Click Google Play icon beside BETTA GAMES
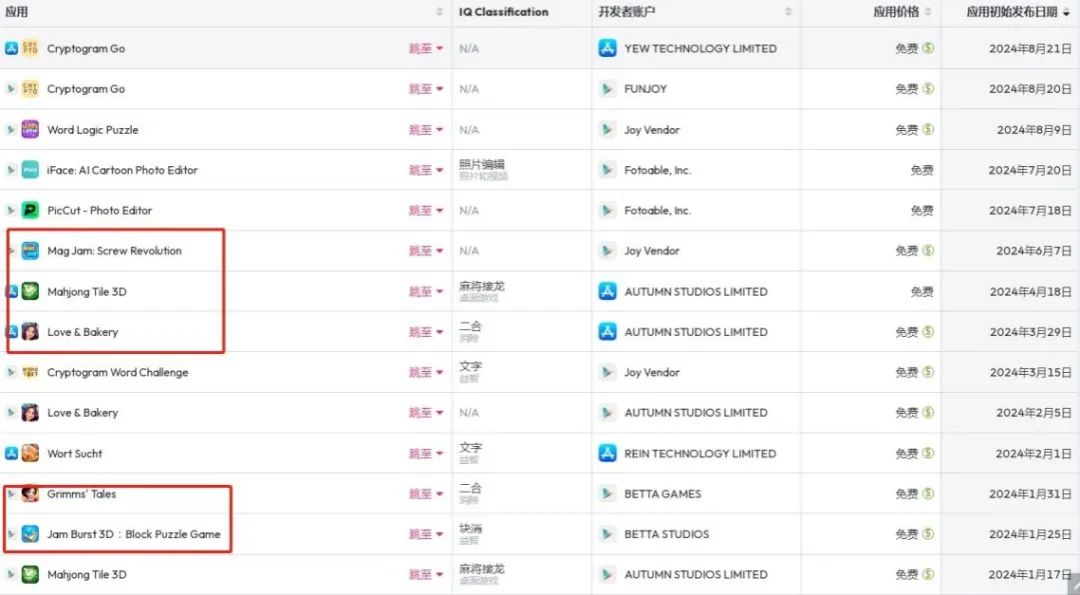This screenshot has width=1080, height=595. click(x=607, y=494)
